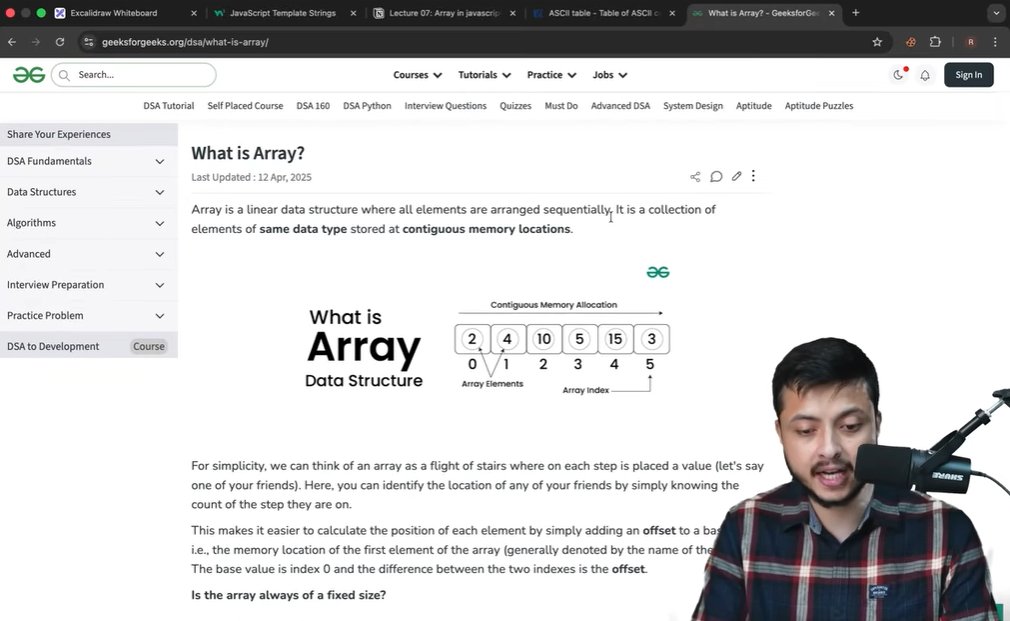1010x621 pixels.
Task: Click the GeeksforGeeks logo
Action: tap(29, 75)
